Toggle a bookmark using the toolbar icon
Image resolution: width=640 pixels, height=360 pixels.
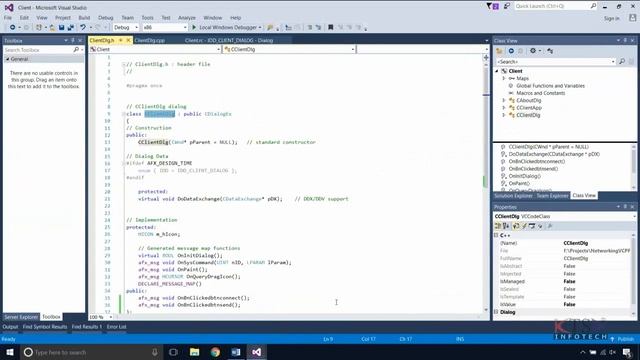pyautogui.click(x=331, y=27)
